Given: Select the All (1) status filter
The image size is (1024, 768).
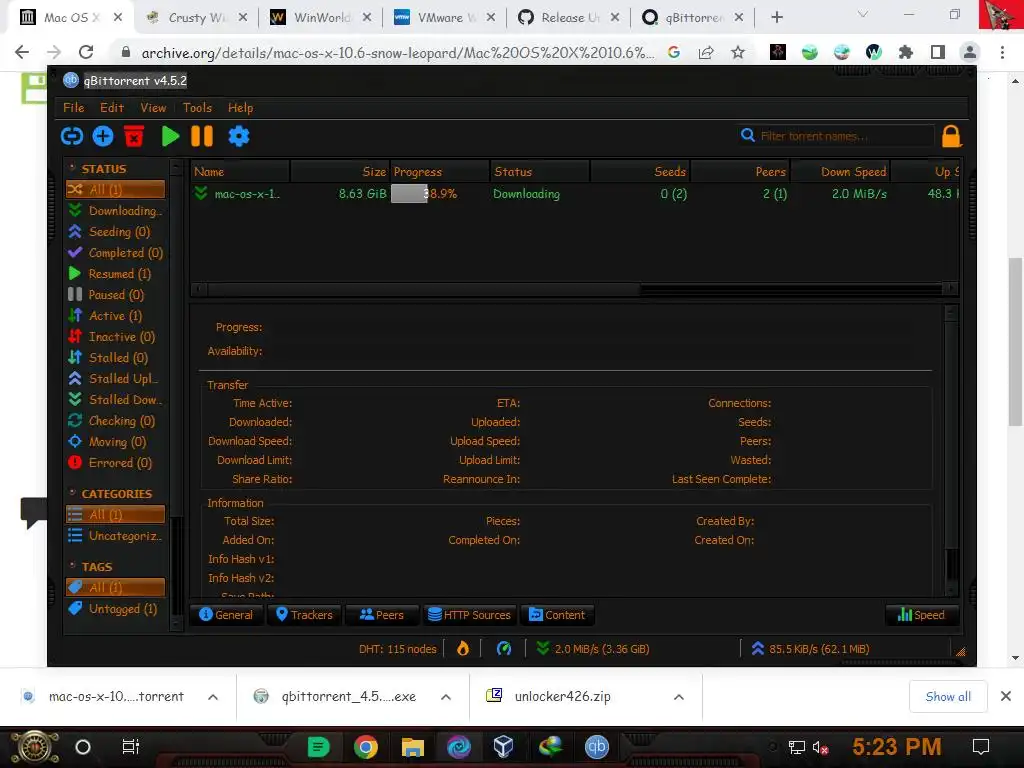Looking at the screenshot, I should (x=116, y=189).
